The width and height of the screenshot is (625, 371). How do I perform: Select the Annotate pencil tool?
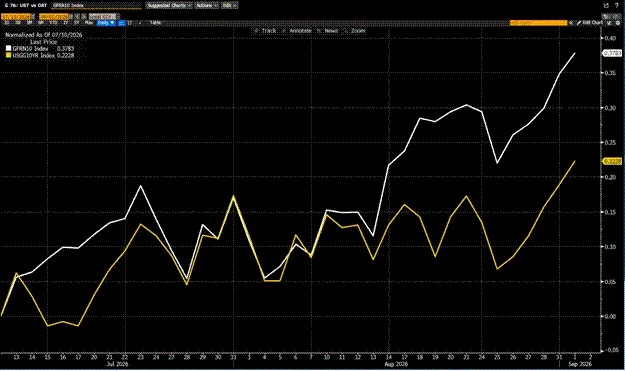pyautogui.click(x=297, y=31)
